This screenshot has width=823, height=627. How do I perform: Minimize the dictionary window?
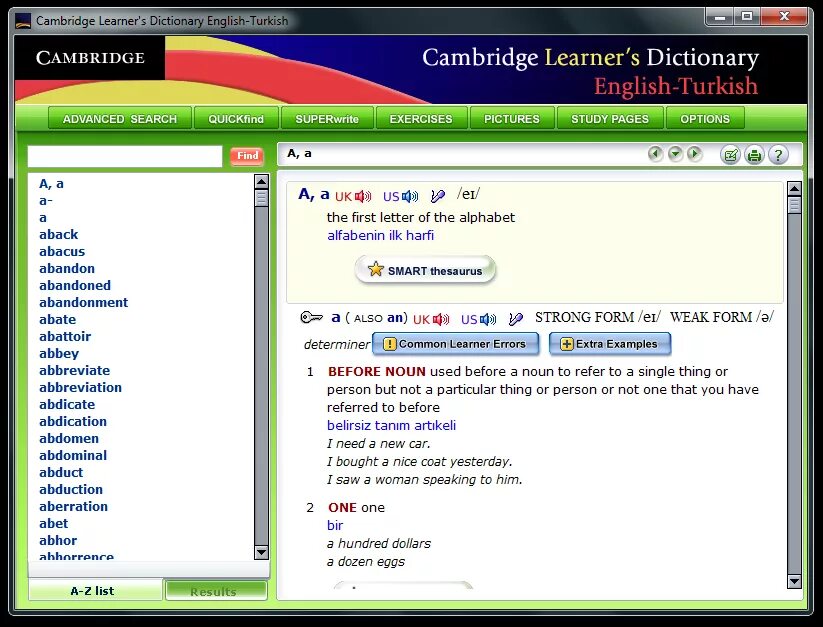tap(720, 17)
